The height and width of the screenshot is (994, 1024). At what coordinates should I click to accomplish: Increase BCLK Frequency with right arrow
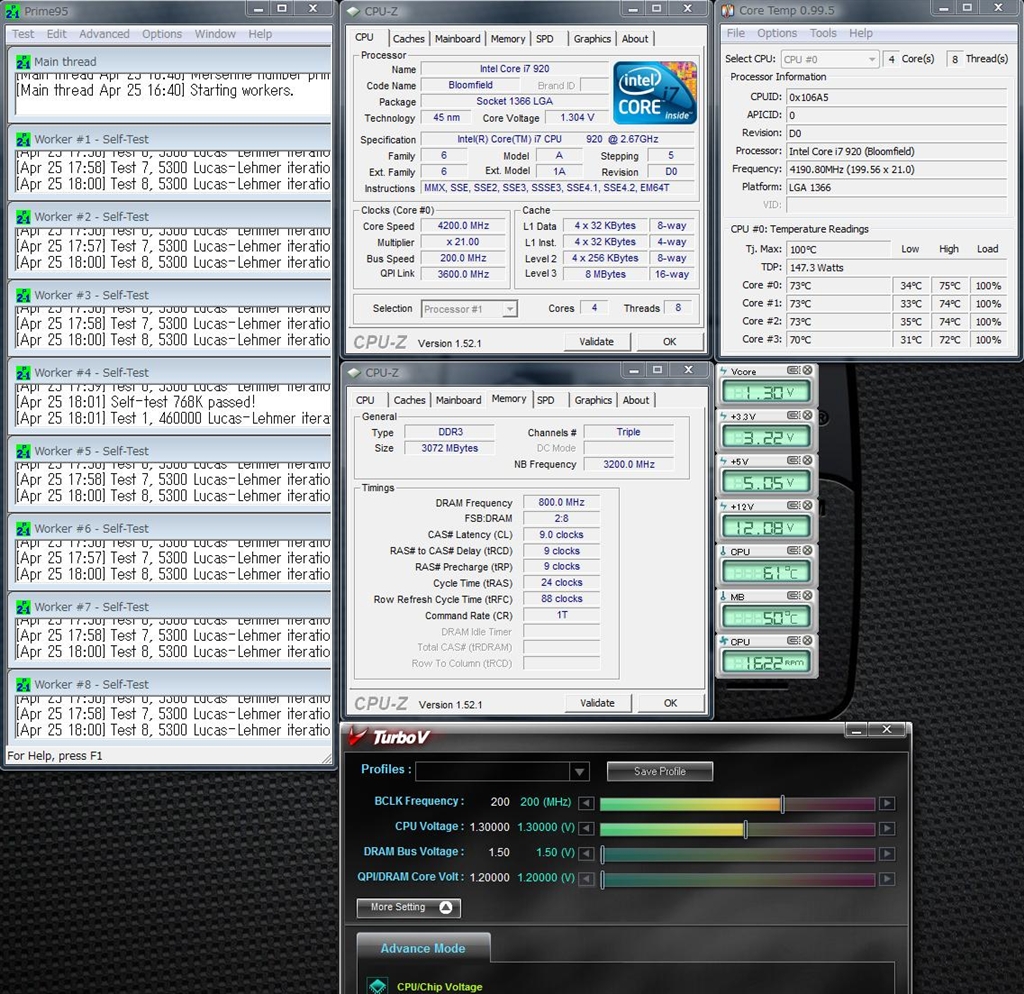[x=887, y=803]
